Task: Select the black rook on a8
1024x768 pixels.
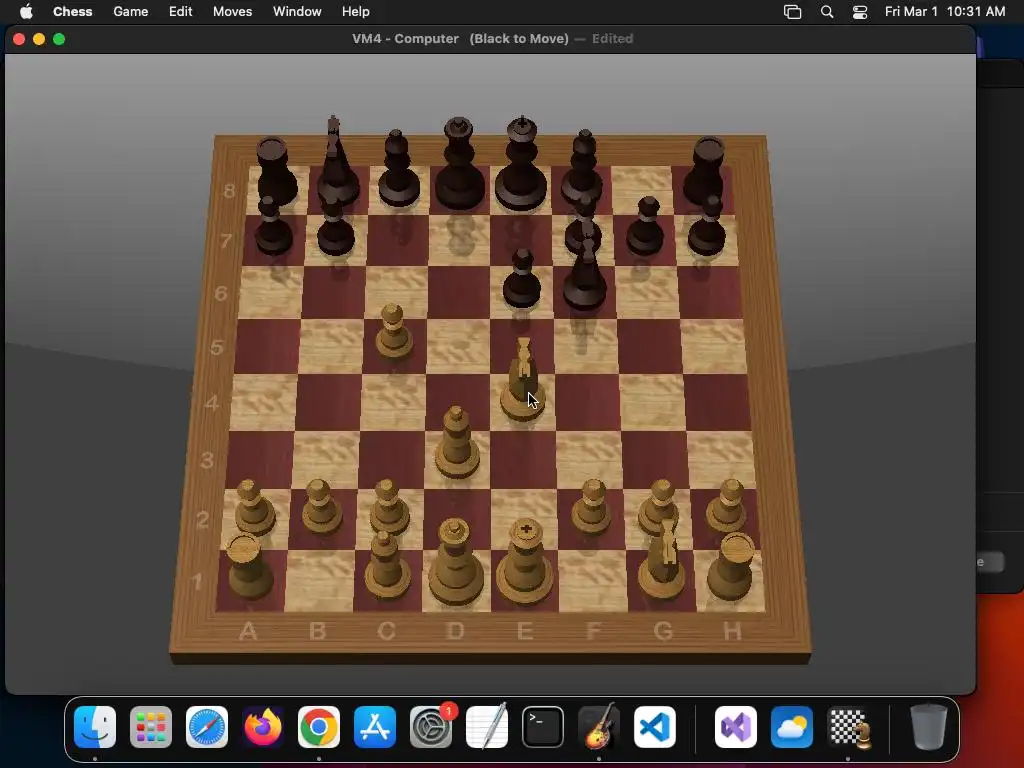Action: (x=276, y=171)
